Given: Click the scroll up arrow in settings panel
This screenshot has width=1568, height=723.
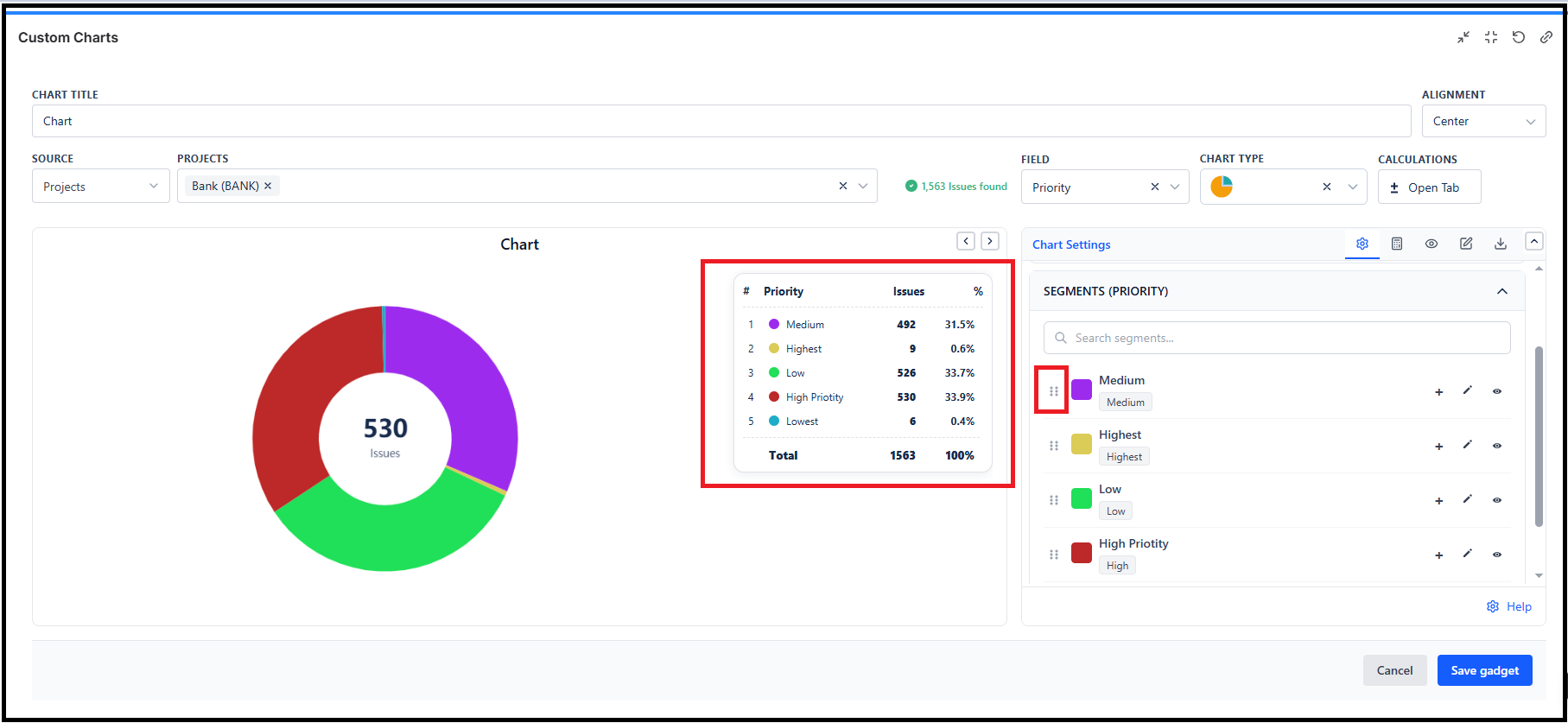Looking at the screenshot, I should [1539, 269].
